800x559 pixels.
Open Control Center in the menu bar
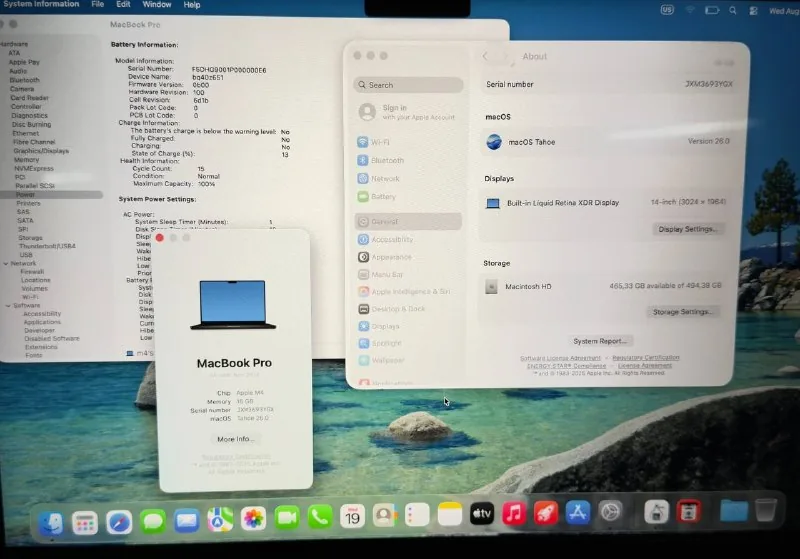click(753, 10)
